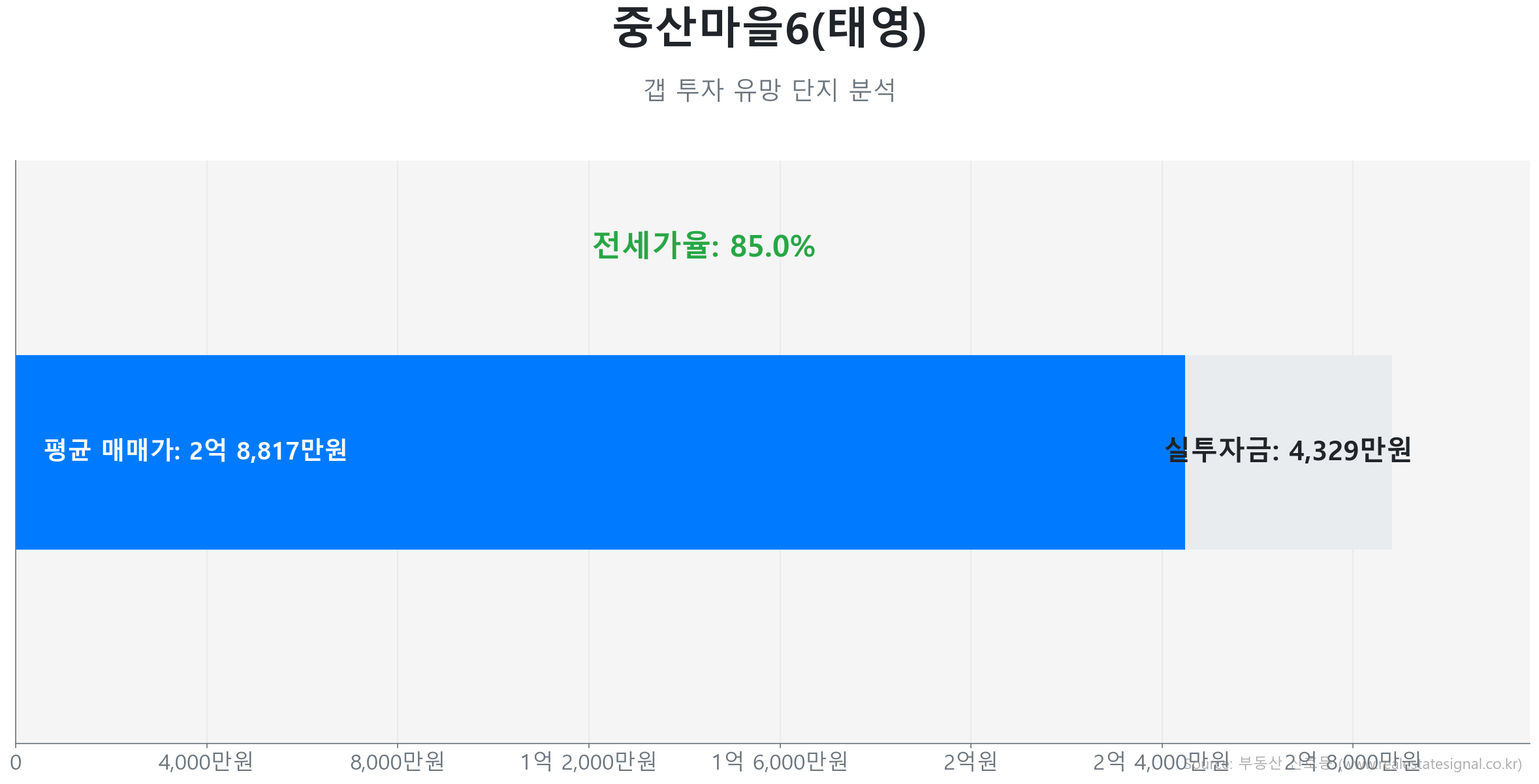Click the 평균 매매가: 2억 8,817만원 bar label
1539x784 pixels.
point(195,450)
